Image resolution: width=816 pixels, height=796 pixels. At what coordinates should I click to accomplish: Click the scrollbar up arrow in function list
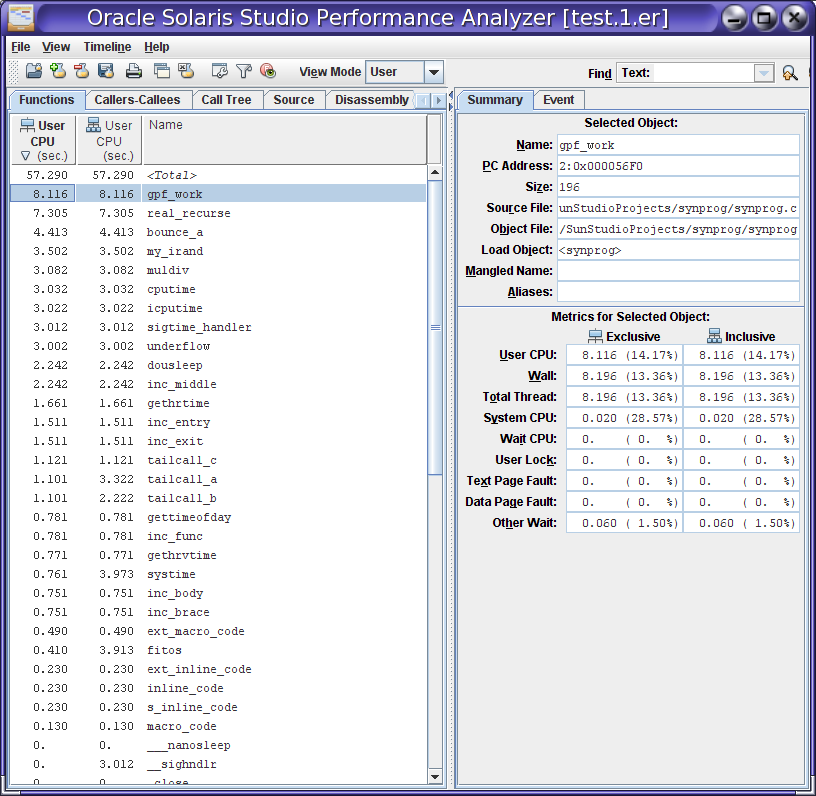(x=435, y=173)
